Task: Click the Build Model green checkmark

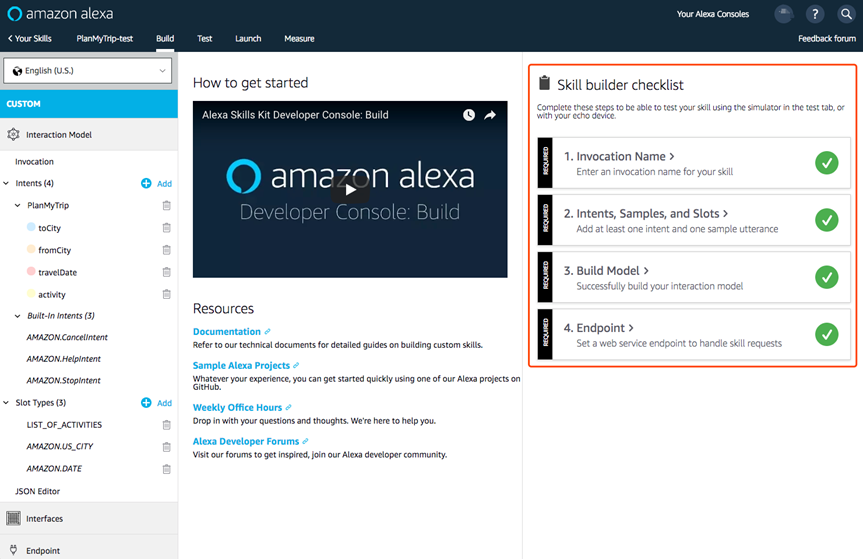Action: [x=826, y=277]
